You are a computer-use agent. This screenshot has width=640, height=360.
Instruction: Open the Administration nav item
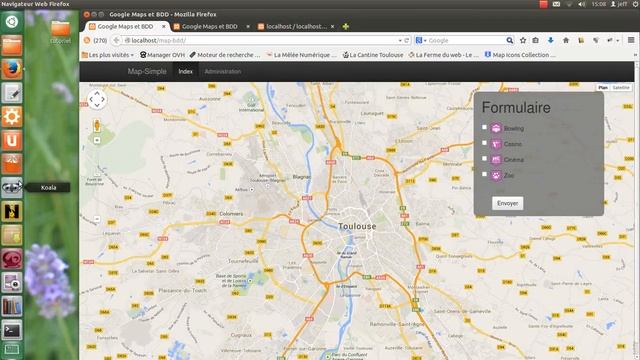click(x=223, y=71)
